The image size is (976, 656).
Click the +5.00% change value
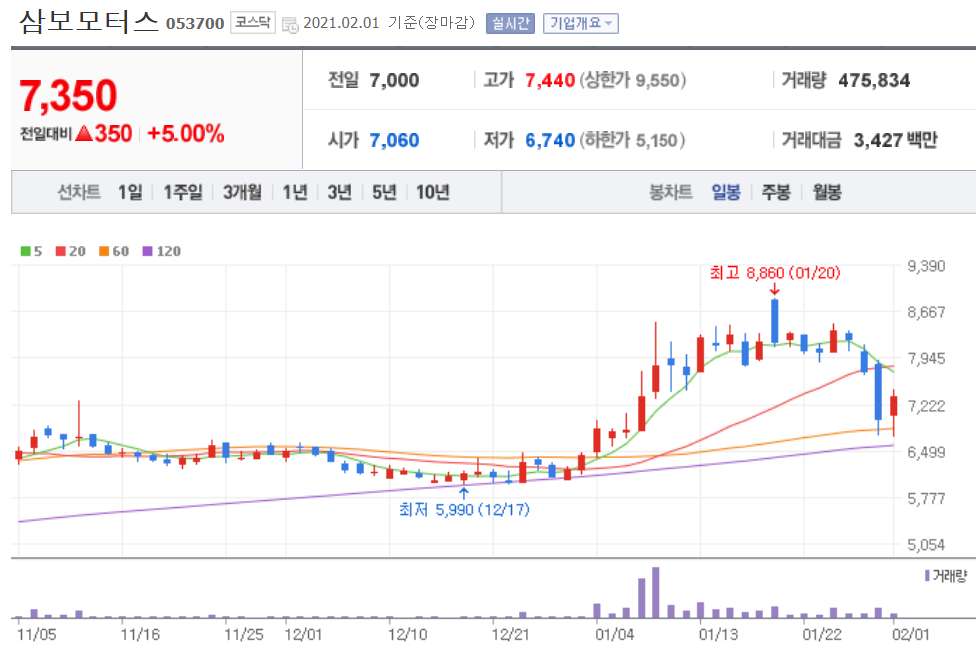(x=185, y=134)
